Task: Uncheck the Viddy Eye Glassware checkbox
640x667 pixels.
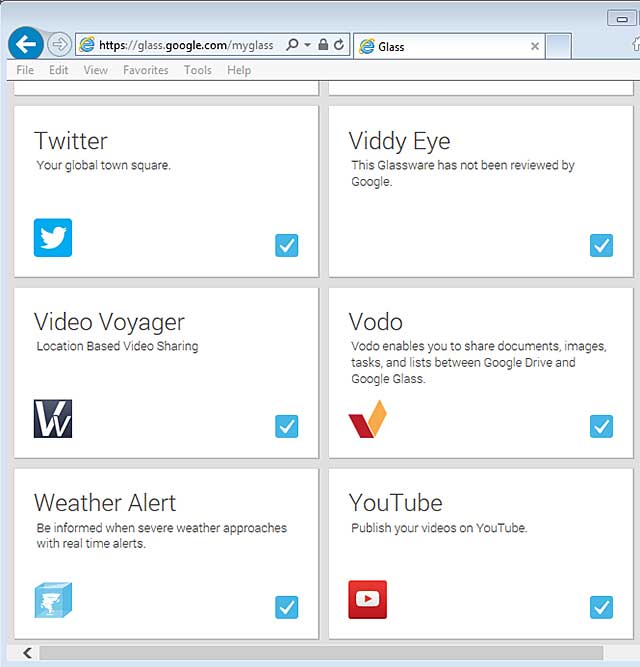Action: pyautogui.click(x=601, y=245)
